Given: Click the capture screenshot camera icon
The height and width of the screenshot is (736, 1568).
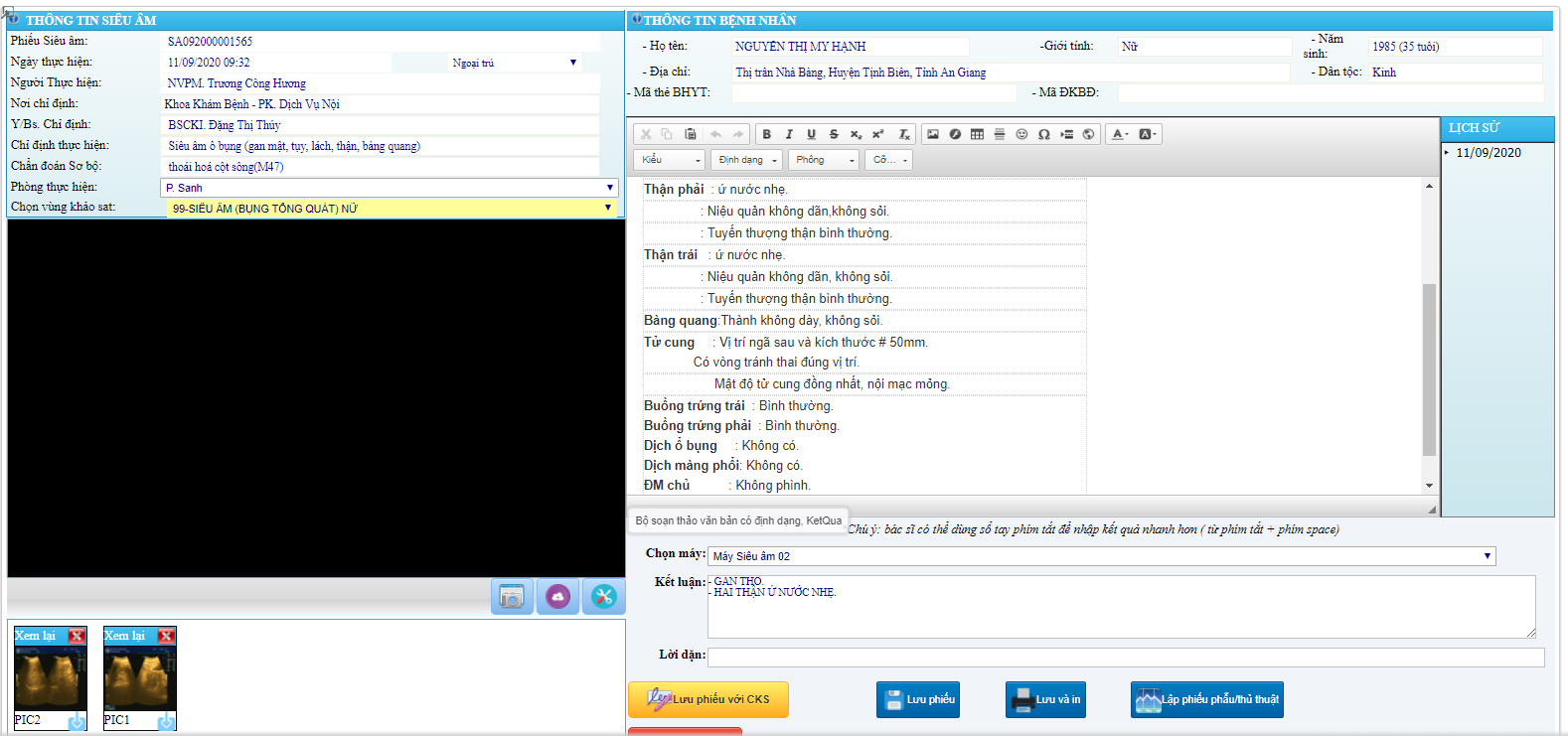Looking at the screenshot, I should 512,597.
